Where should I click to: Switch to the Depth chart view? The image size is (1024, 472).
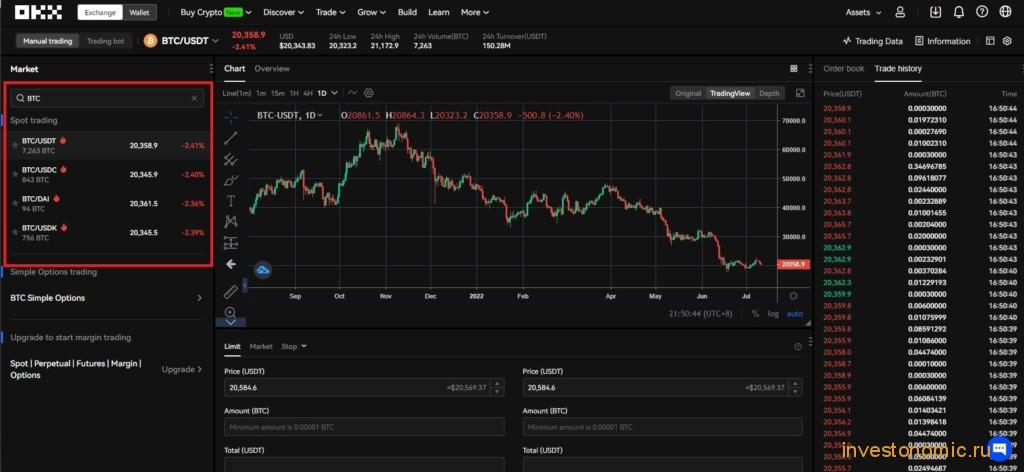point(769,93)
